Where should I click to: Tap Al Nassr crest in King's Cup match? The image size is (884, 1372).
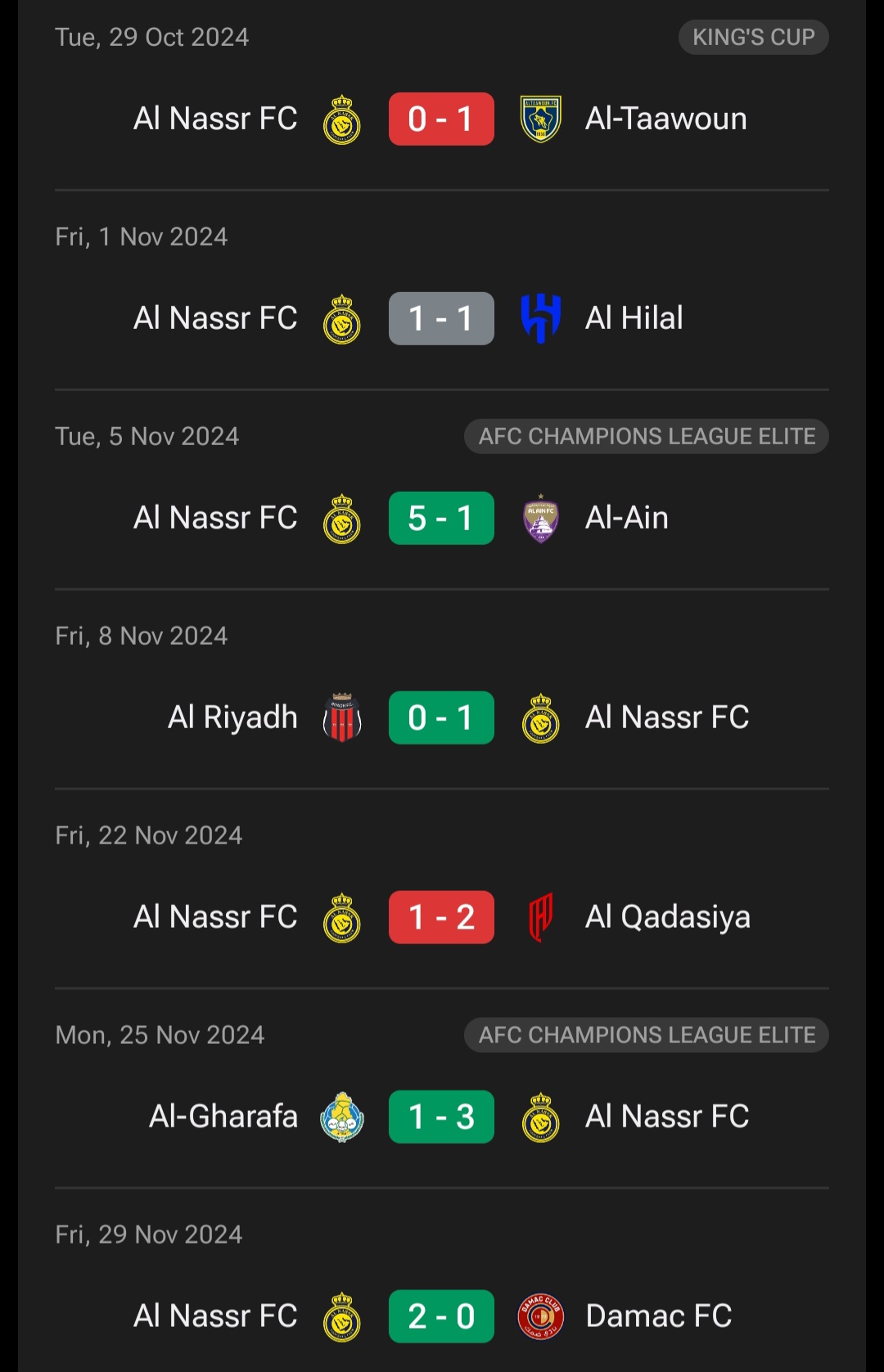(342, 119)
